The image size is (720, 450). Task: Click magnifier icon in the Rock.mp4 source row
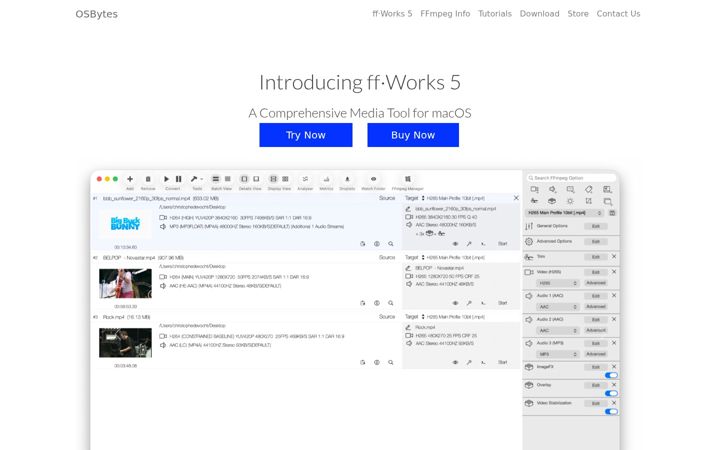point(391,362)
